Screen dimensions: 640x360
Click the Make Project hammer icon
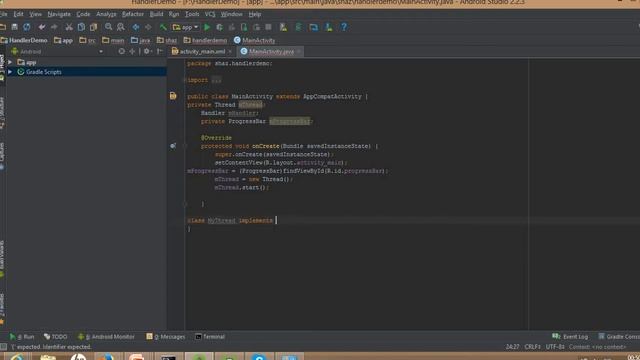[x=163, y=27]
